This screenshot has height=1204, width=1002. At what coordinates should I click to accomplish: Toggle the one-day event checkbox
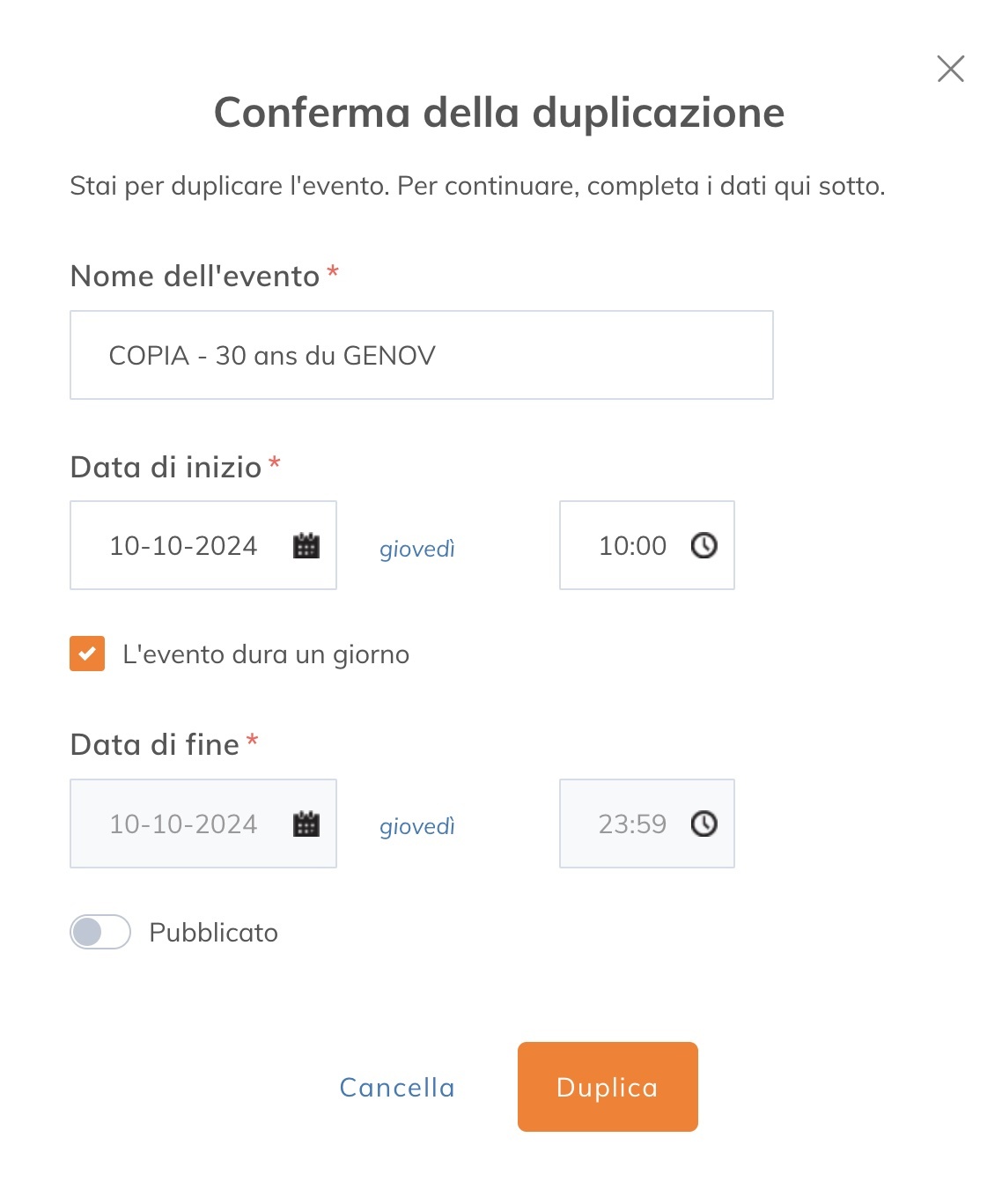(x=85, y=654)
